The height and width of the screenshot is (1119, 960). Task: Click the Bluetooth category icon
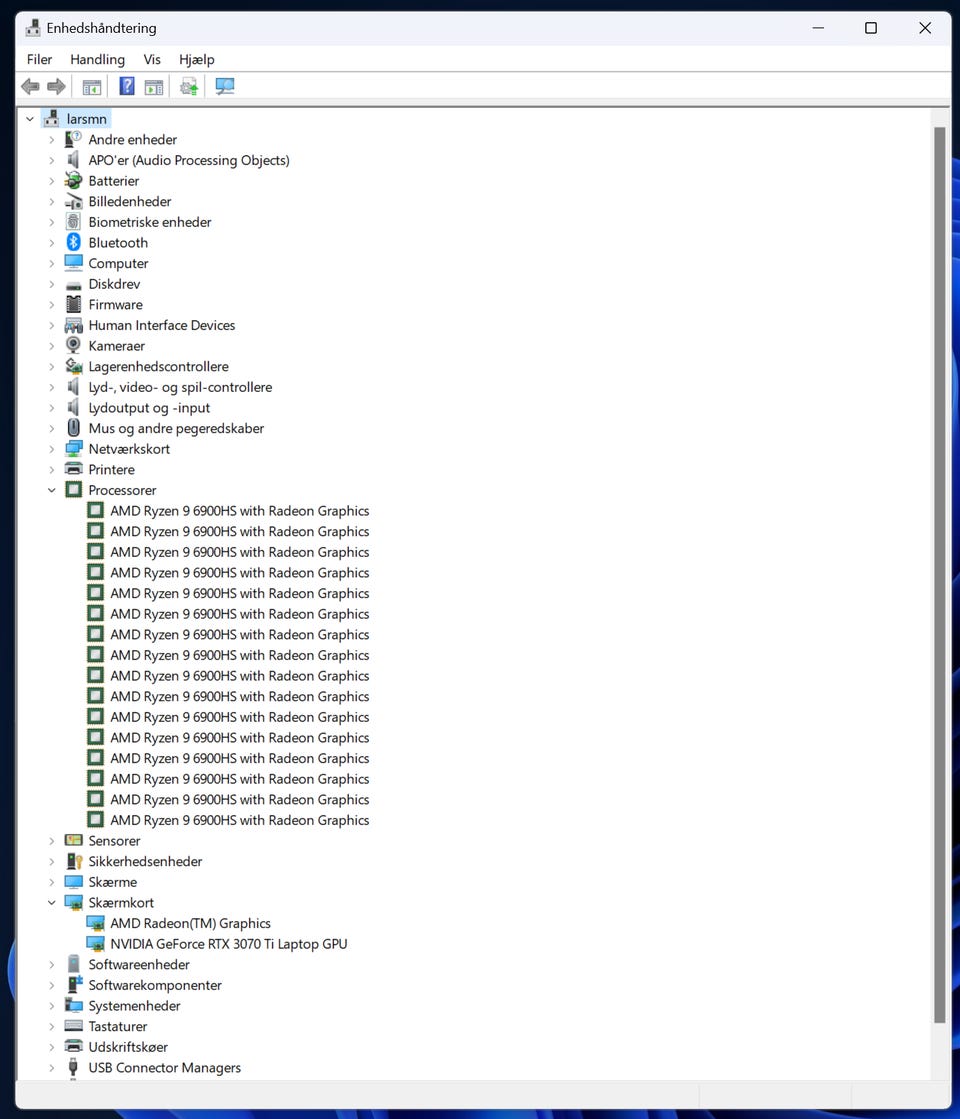click(74, 243)
